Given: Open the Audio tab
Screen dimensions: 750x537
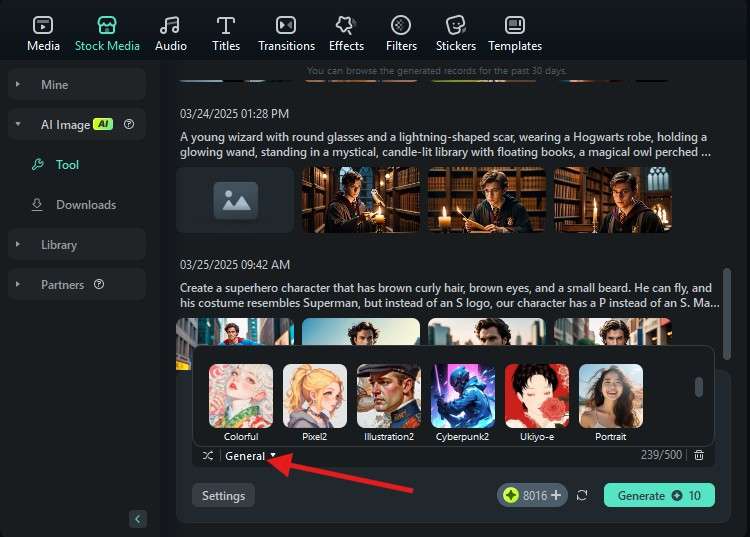Looking at the screenshot, I should pos(170,33).
